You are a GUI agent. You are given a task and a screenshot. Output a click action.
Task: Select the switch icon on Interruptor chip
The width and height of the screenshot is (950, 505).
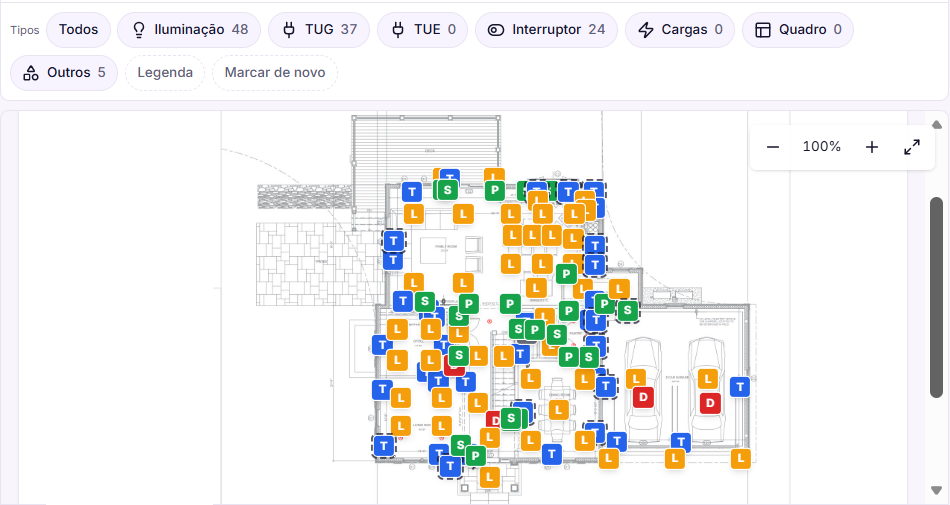pyautogui.click(x=496, y=30)
